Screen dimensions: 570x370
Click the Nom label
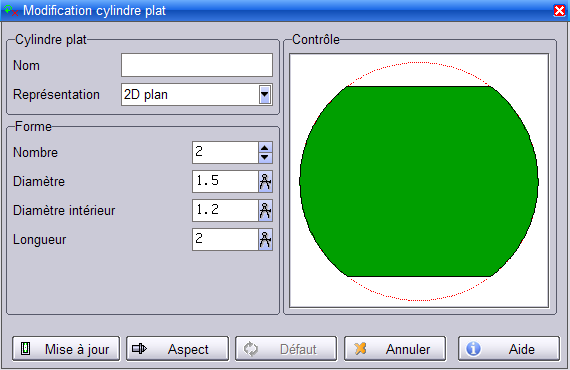(26, 65)
